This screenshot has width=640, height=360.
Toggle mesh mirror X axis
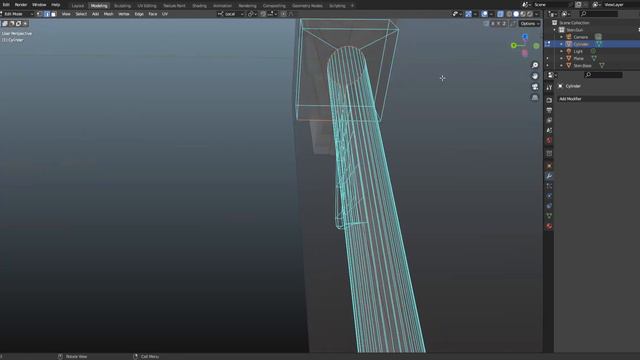pos(493,24)
